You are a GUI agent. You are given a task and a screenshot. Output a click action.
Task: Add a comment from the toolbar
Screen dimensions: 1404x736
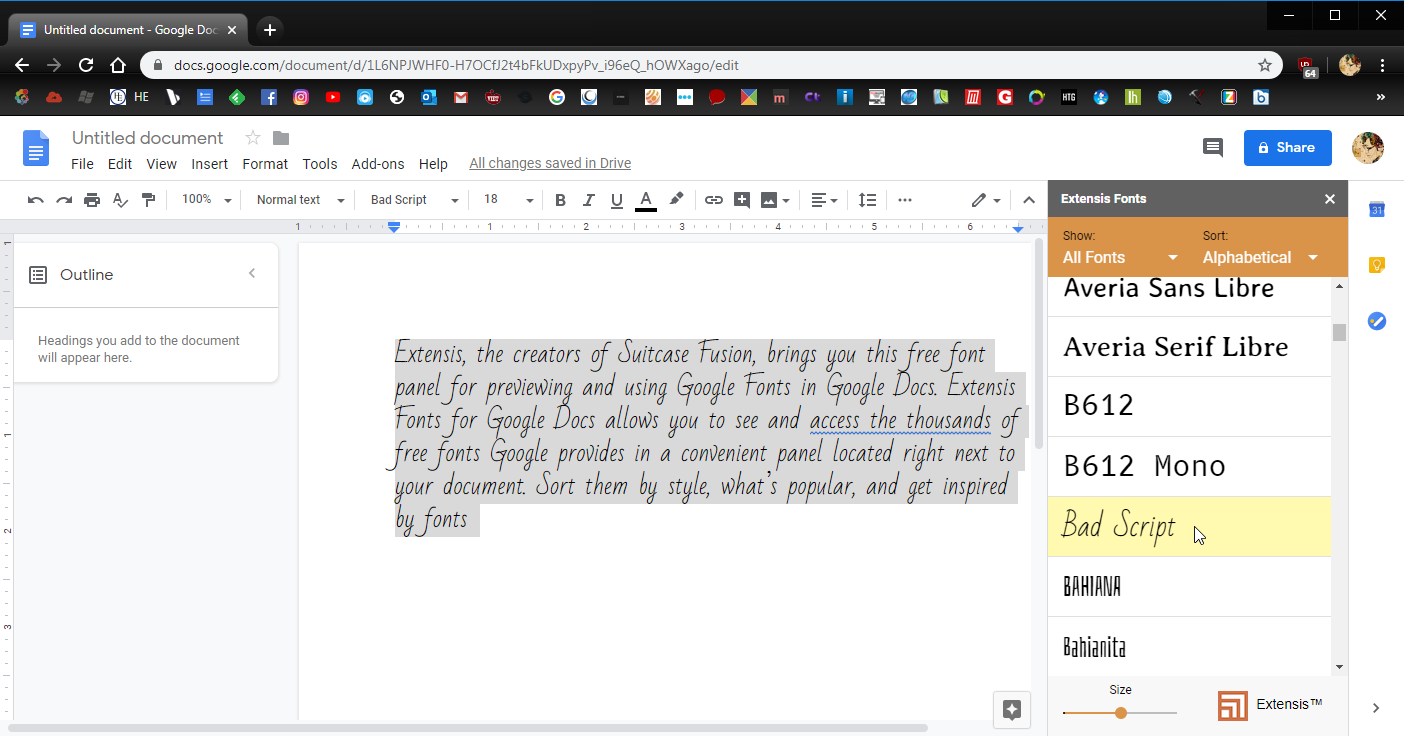pos(742,200)
